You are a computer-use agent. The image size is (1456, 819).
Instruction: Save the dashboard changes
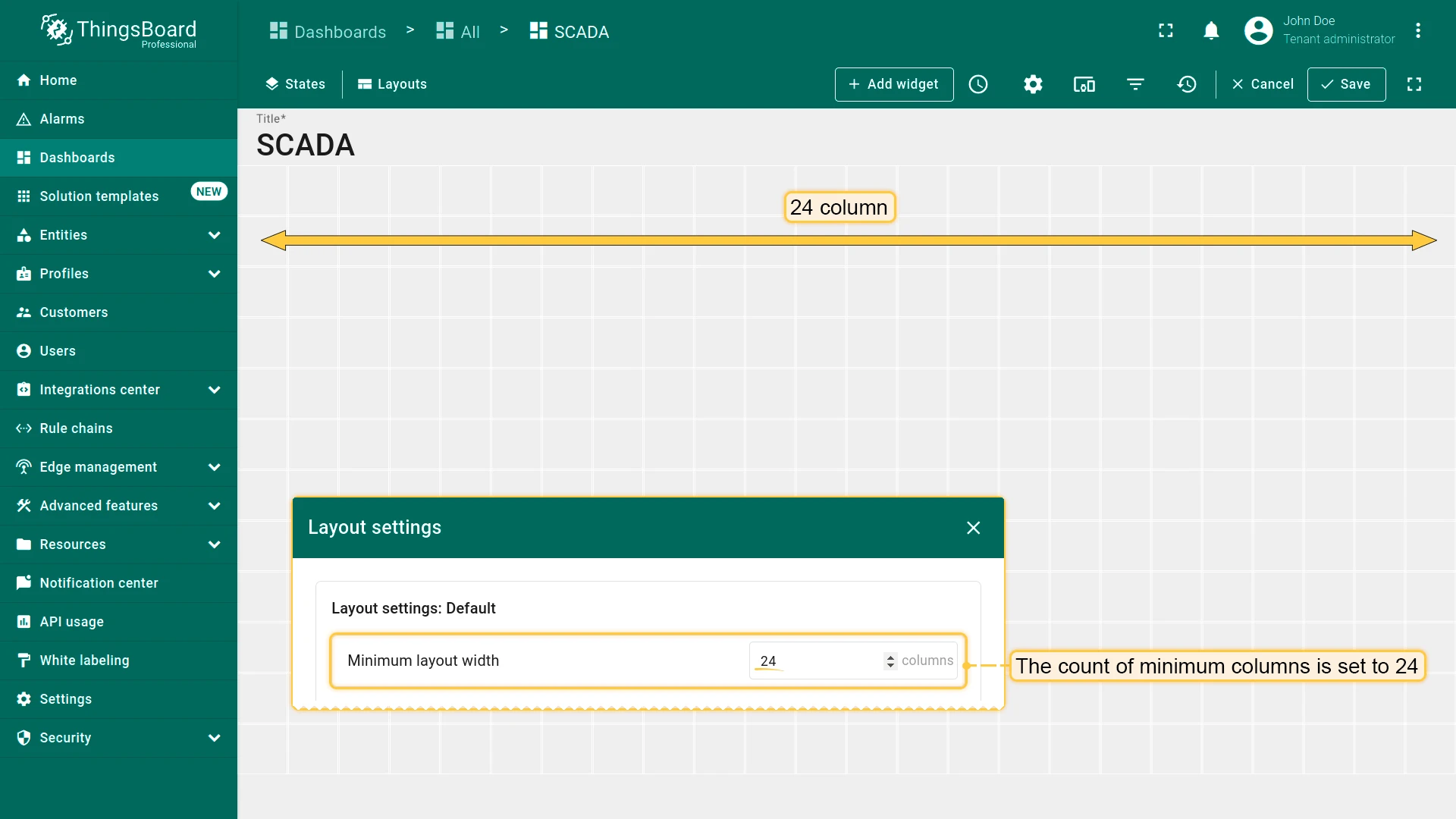tap(1346, 84)
